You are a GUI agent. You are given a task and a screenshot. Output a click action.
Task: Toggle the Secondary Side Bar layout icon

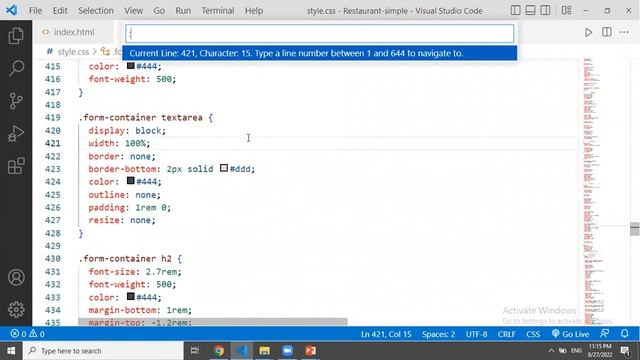click(545, 10)
